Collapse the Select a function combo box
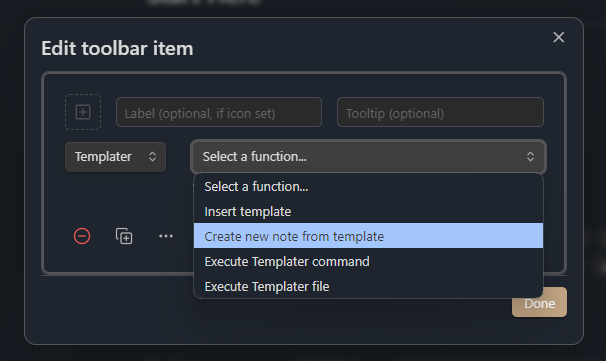 tap(368, 157)
